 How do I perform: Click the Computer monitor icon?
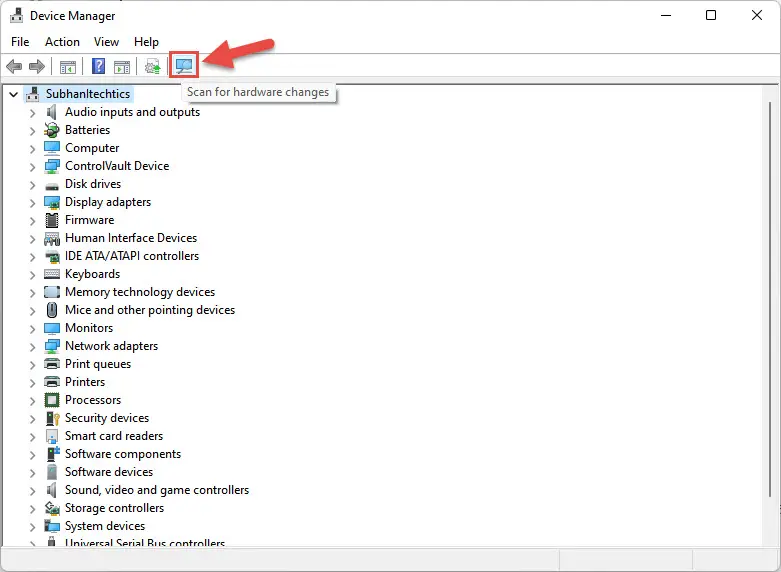pyautogui.click(x=52, y=148)
